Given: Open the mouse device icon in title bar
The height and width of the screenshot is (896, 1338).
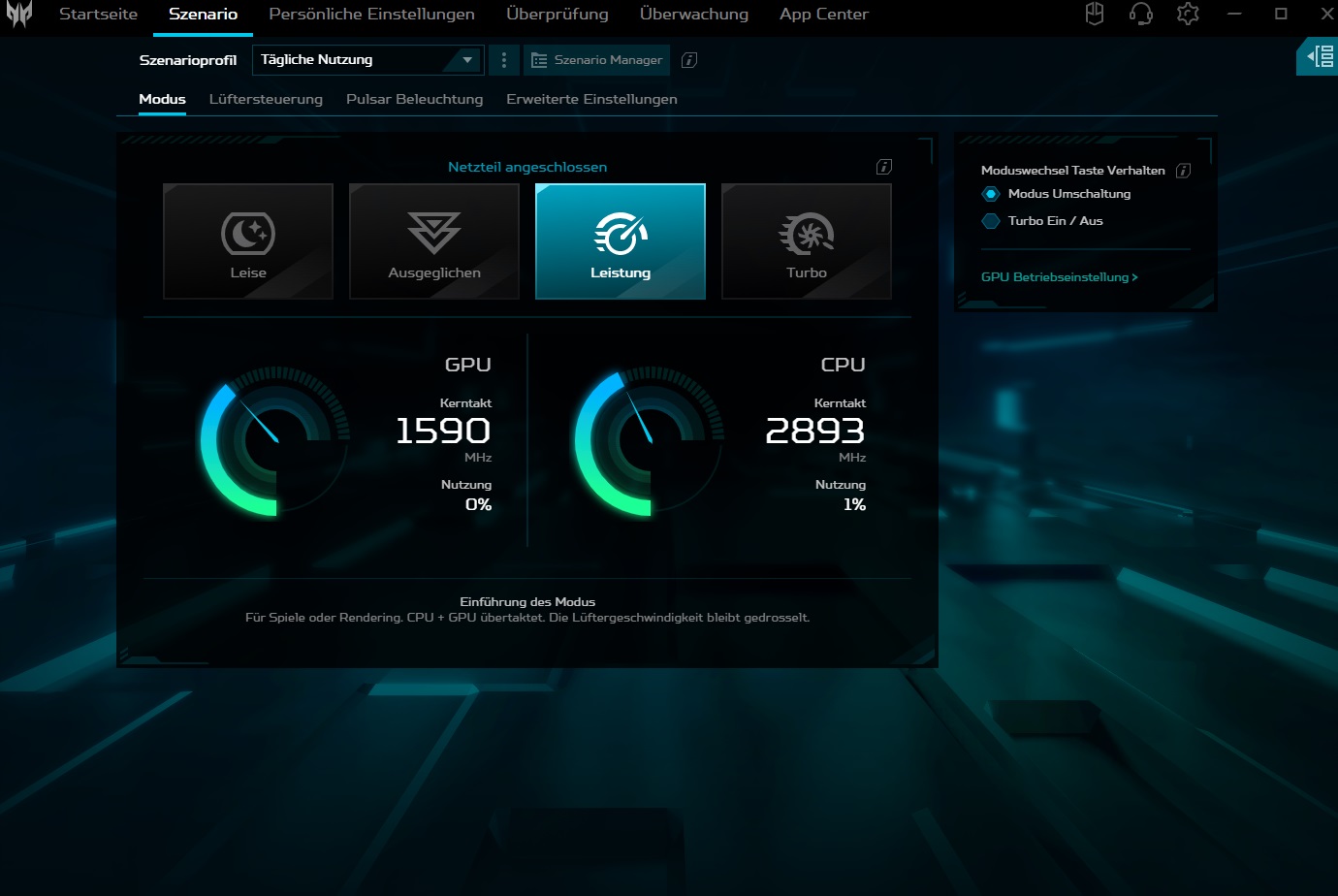Looking at the screenshot, I should pyautogui.click(x=1095, y=15).
